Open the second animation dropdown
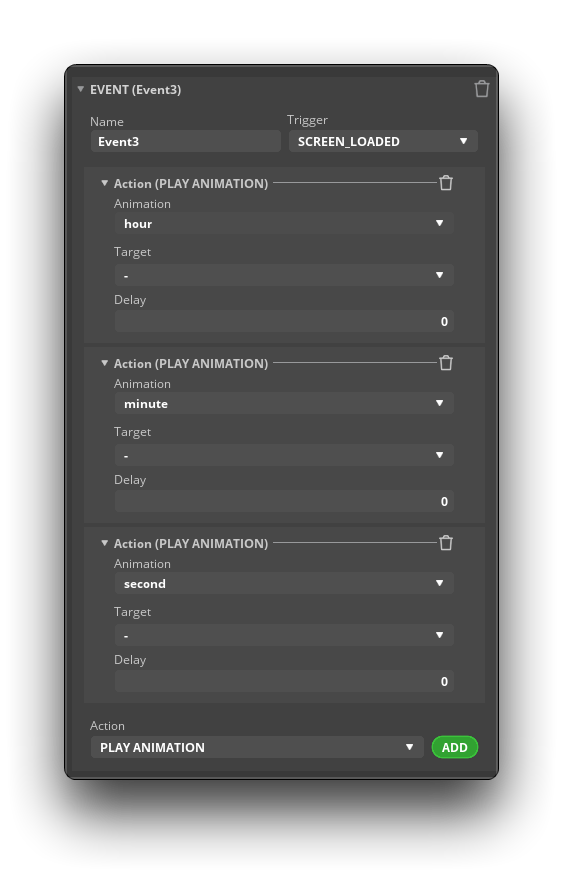Image resolution: width=563 pixels, height=876 pixels. pyautogui.click(x=284, y=583)
